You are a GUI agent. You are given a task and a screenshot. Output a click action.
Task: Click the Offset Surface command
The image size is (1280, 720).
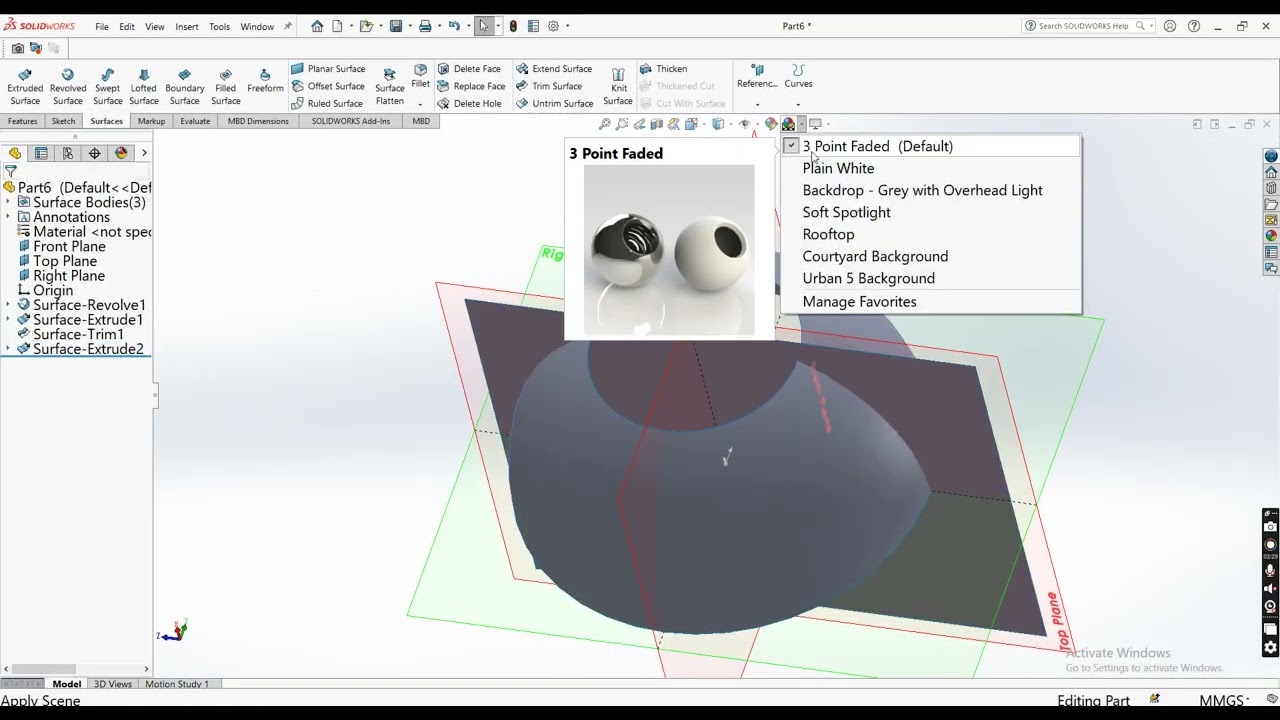(328, 86)
